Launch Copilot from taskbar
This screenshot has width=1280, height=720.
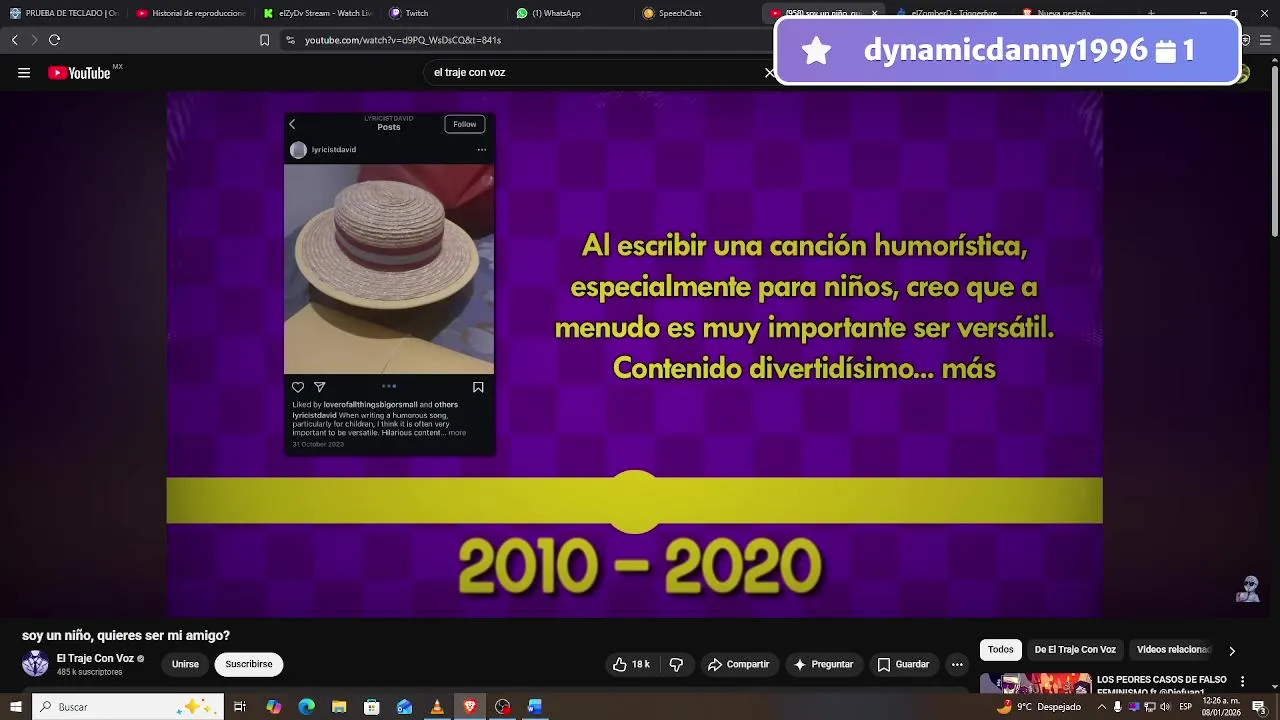point(273,707)
